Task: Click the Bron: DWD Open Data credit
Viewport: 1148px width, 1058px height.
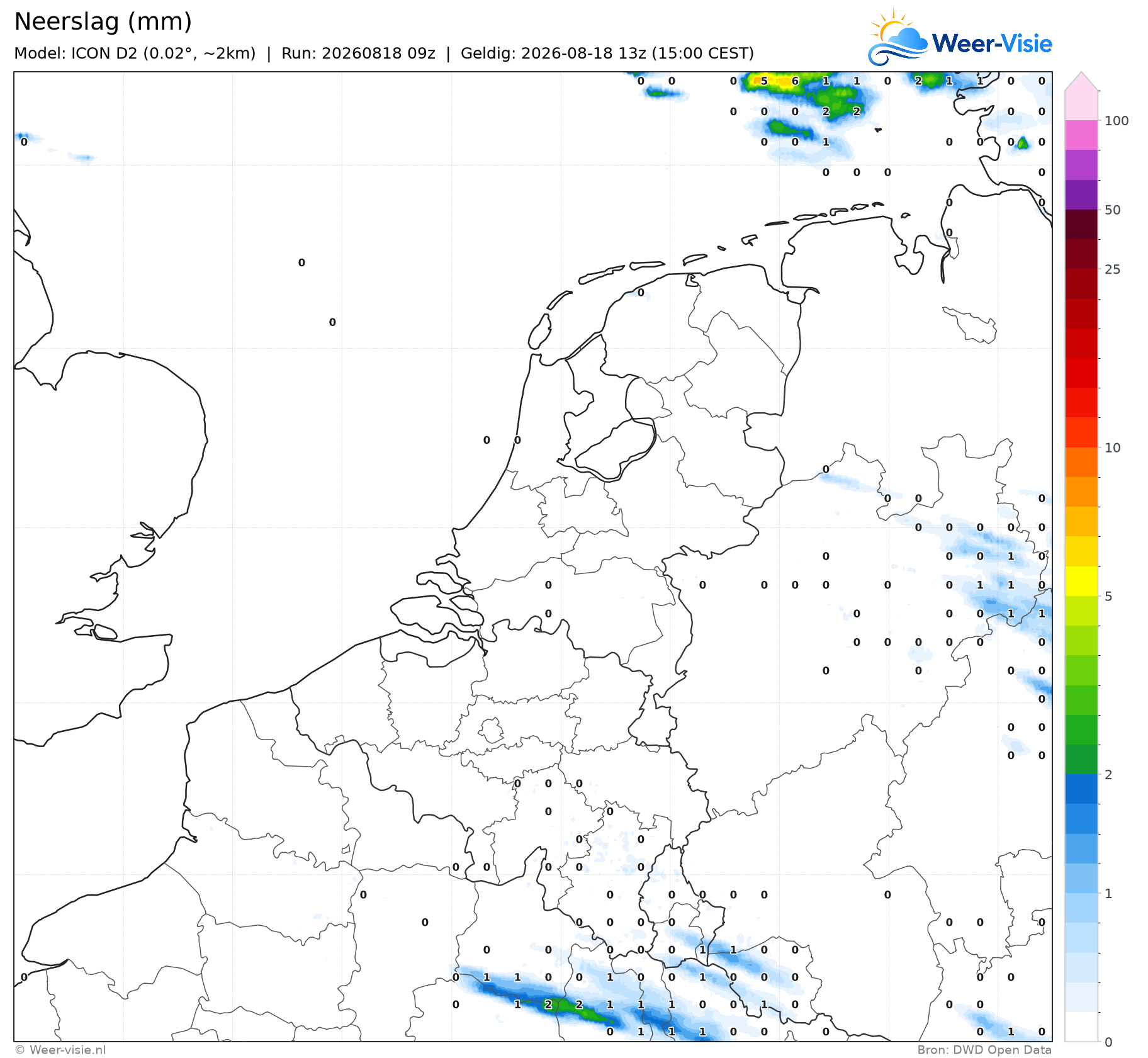Action: click(984, 1049)
